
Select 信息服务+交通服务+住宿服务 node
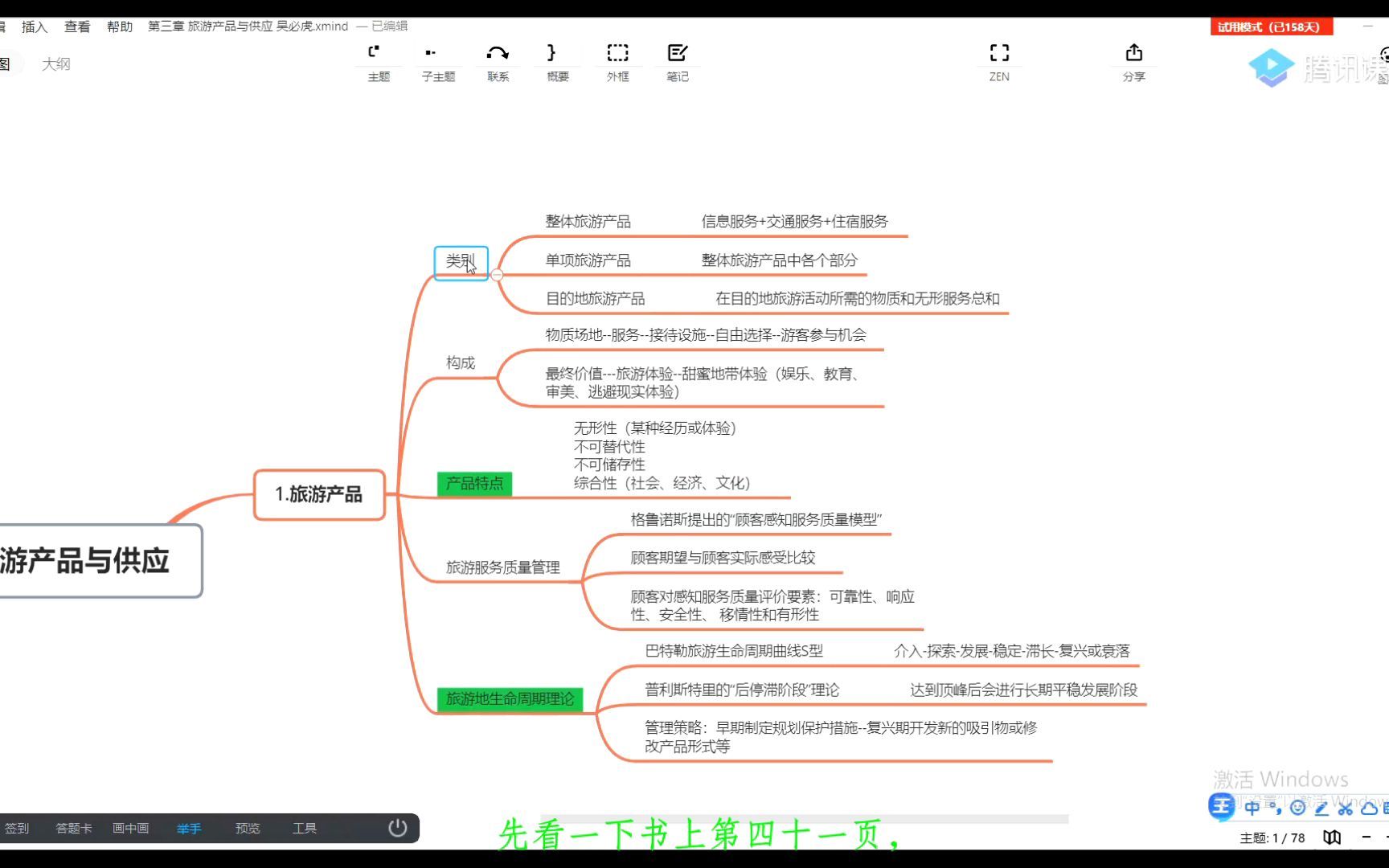pyautogui.click(x=794, y=222)
